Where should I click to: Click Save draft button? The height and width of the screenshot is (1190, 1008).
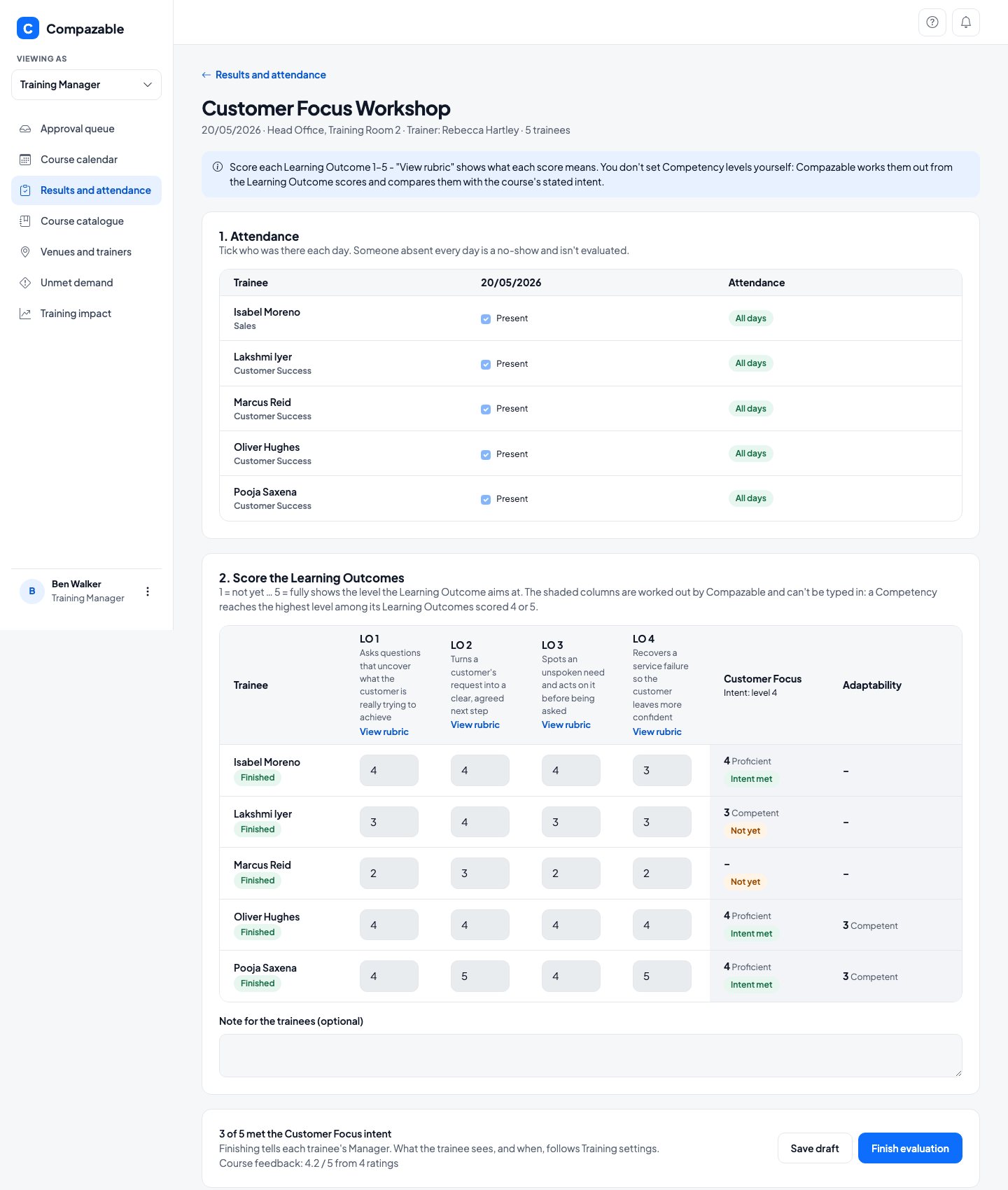pos(815,1148)
